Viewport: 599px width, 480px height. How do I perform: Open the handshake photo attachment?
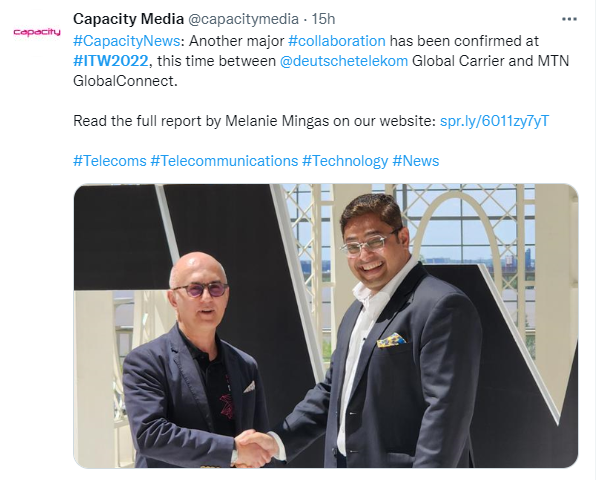pyautogui.click(x=325, y=326)
